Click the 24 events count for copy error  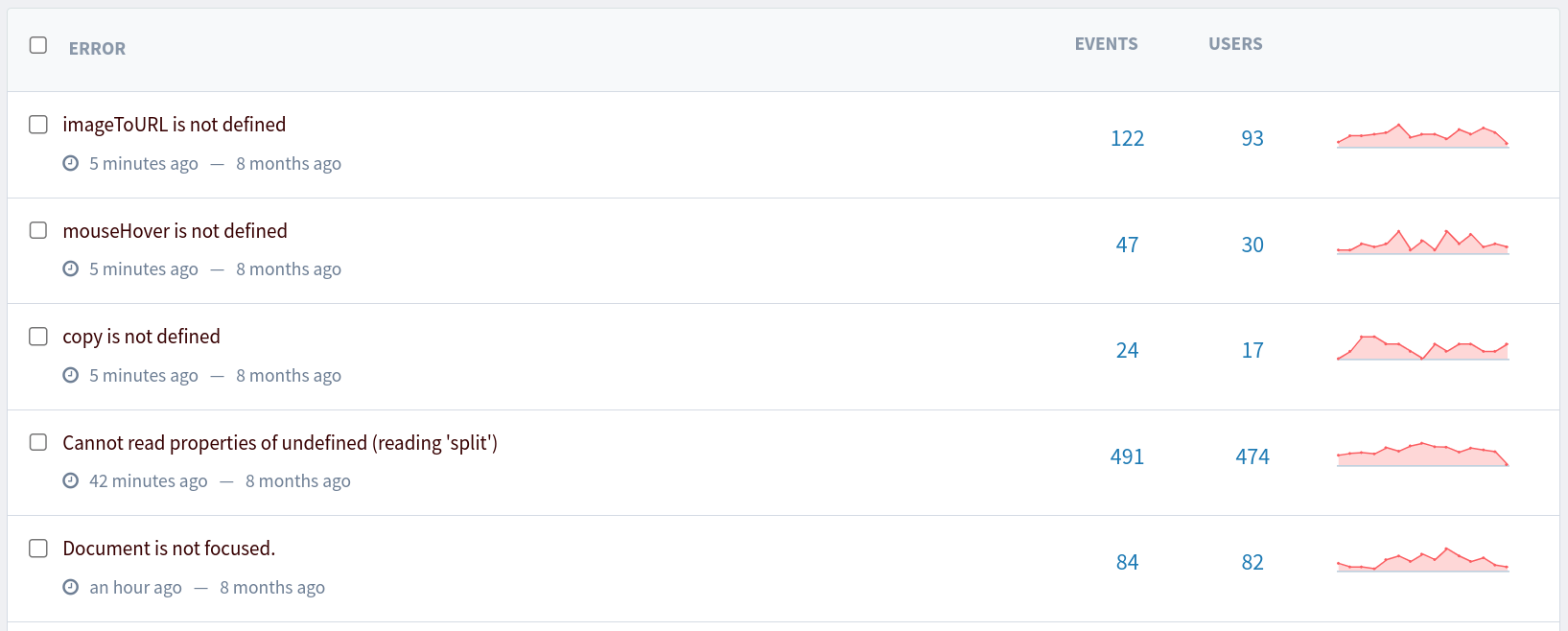click(x=1127, y=350)
